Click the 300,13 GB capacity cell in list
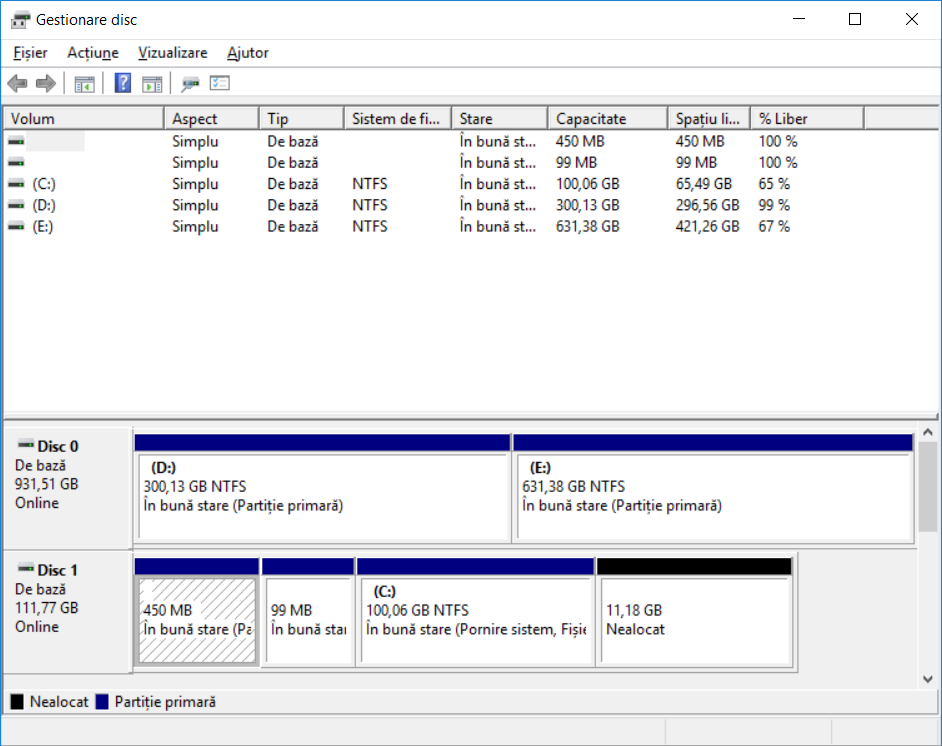 pos(588,205)
